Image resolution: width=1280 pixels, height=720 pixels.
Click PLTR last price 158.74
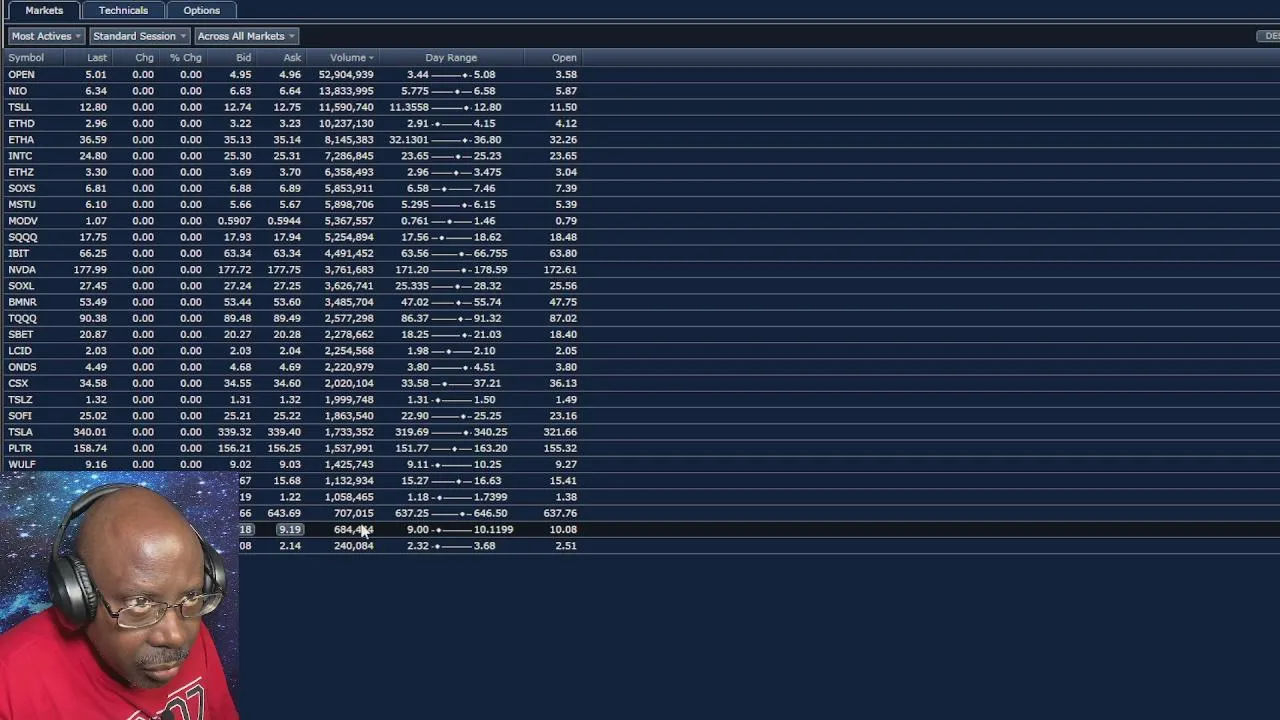tap(90, 448)
